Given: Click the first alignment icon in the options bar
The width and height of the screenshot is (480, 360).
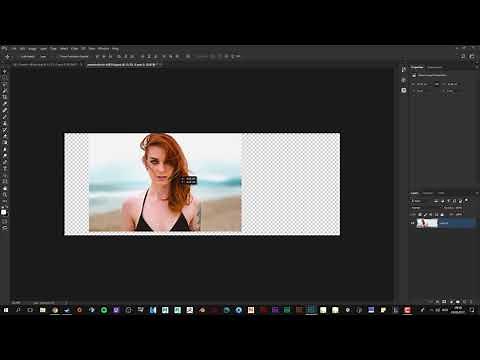Looking at the screenshot, I should coord(98,57).
